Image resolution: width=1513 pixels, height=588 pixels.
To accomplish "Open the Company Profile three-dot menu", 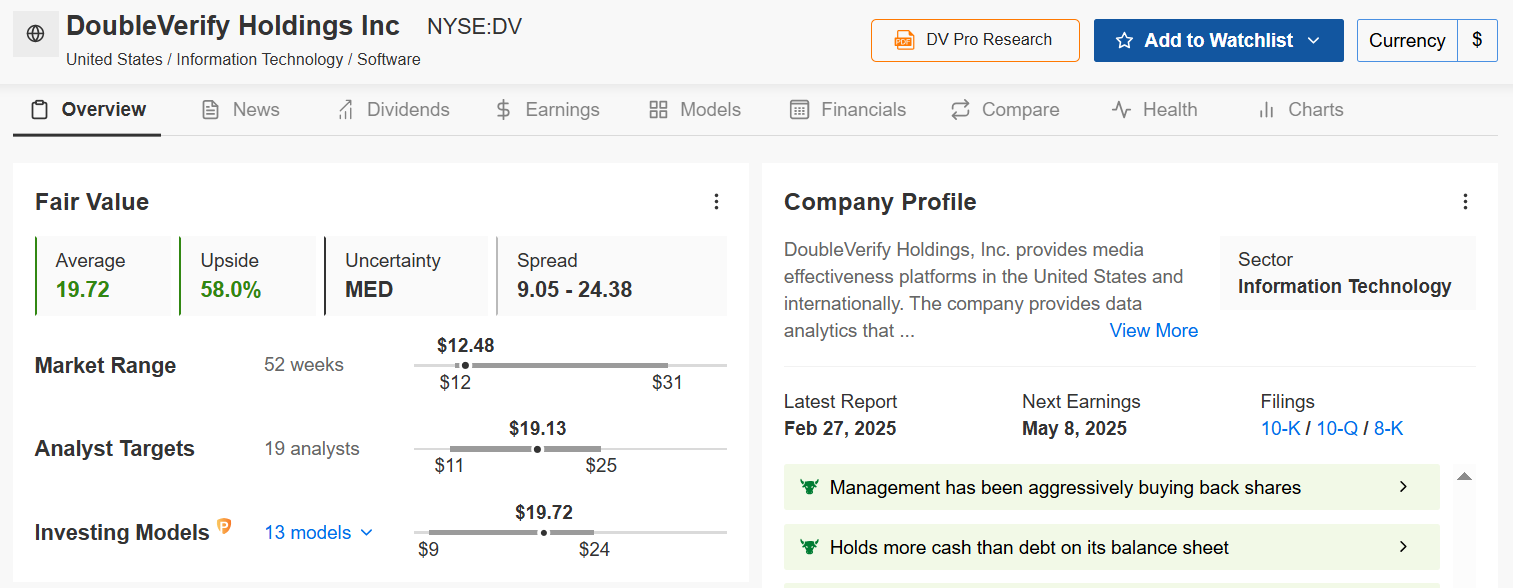I will click(1465, 202).
